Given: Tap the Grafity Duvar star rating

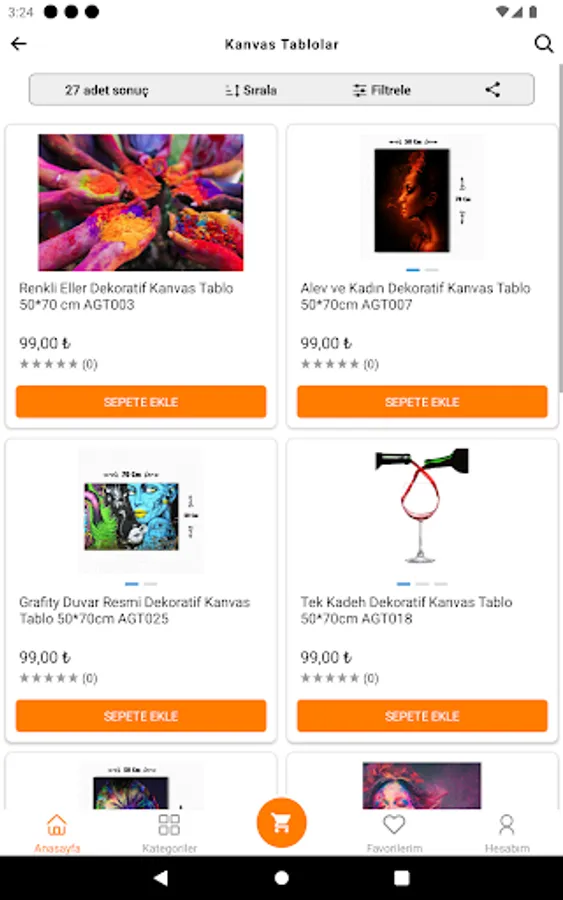Looking at the screenshot, I should pos(59,678).
